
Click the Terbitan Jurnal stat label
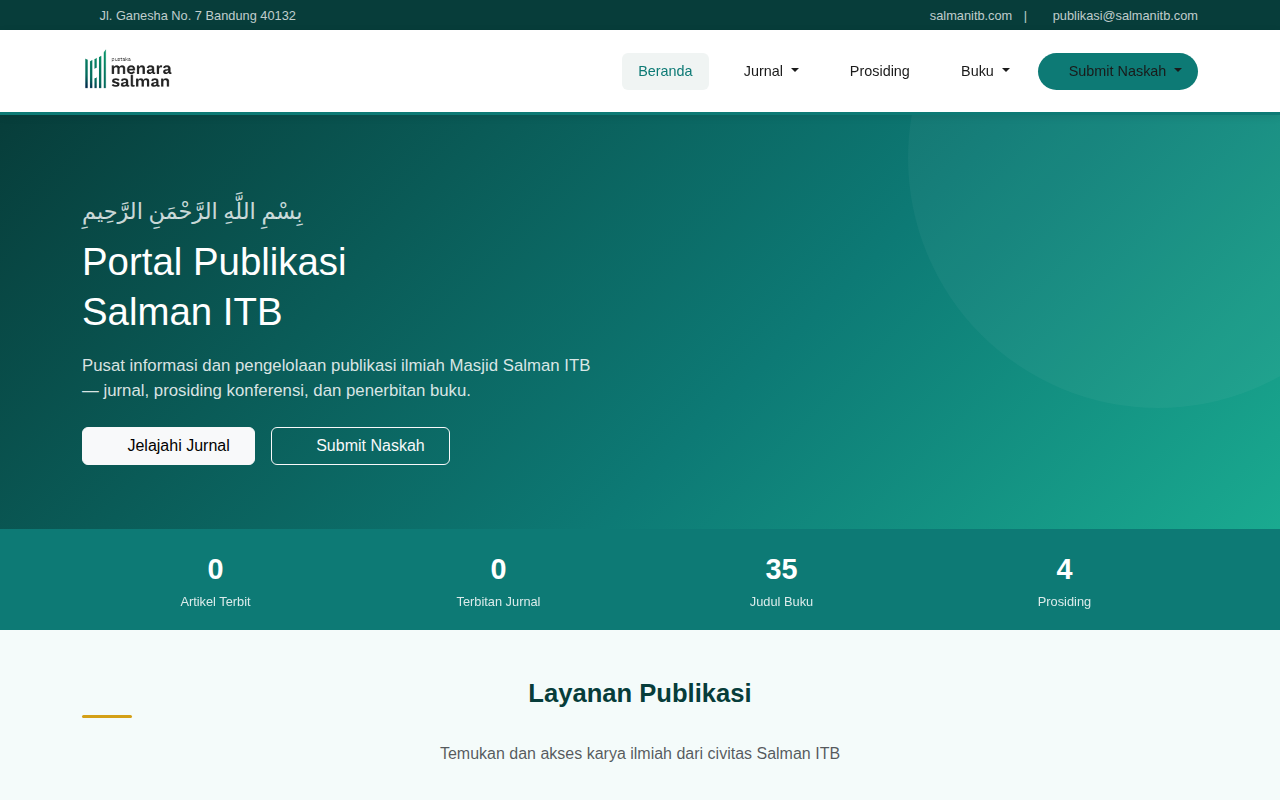498,602
